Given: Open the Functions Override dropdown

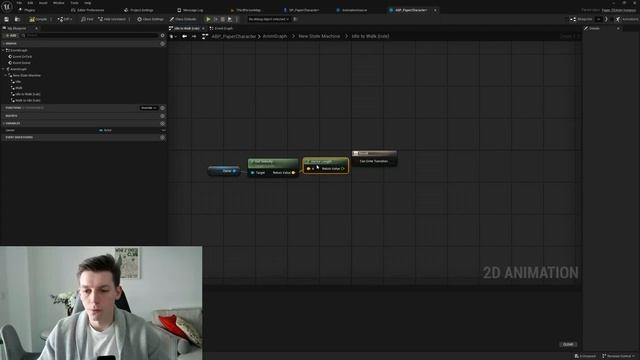Looking at the screenshot, I should coord(149,108).
